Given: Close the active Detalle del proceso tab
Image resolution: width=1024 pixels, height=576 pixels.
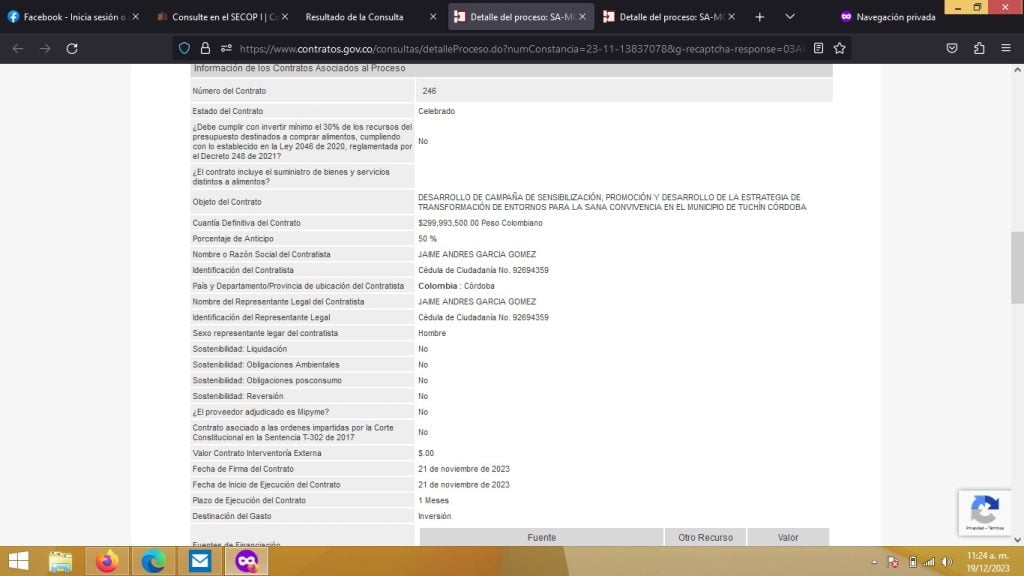Looking at the screenshot, I should coord(583,17).
